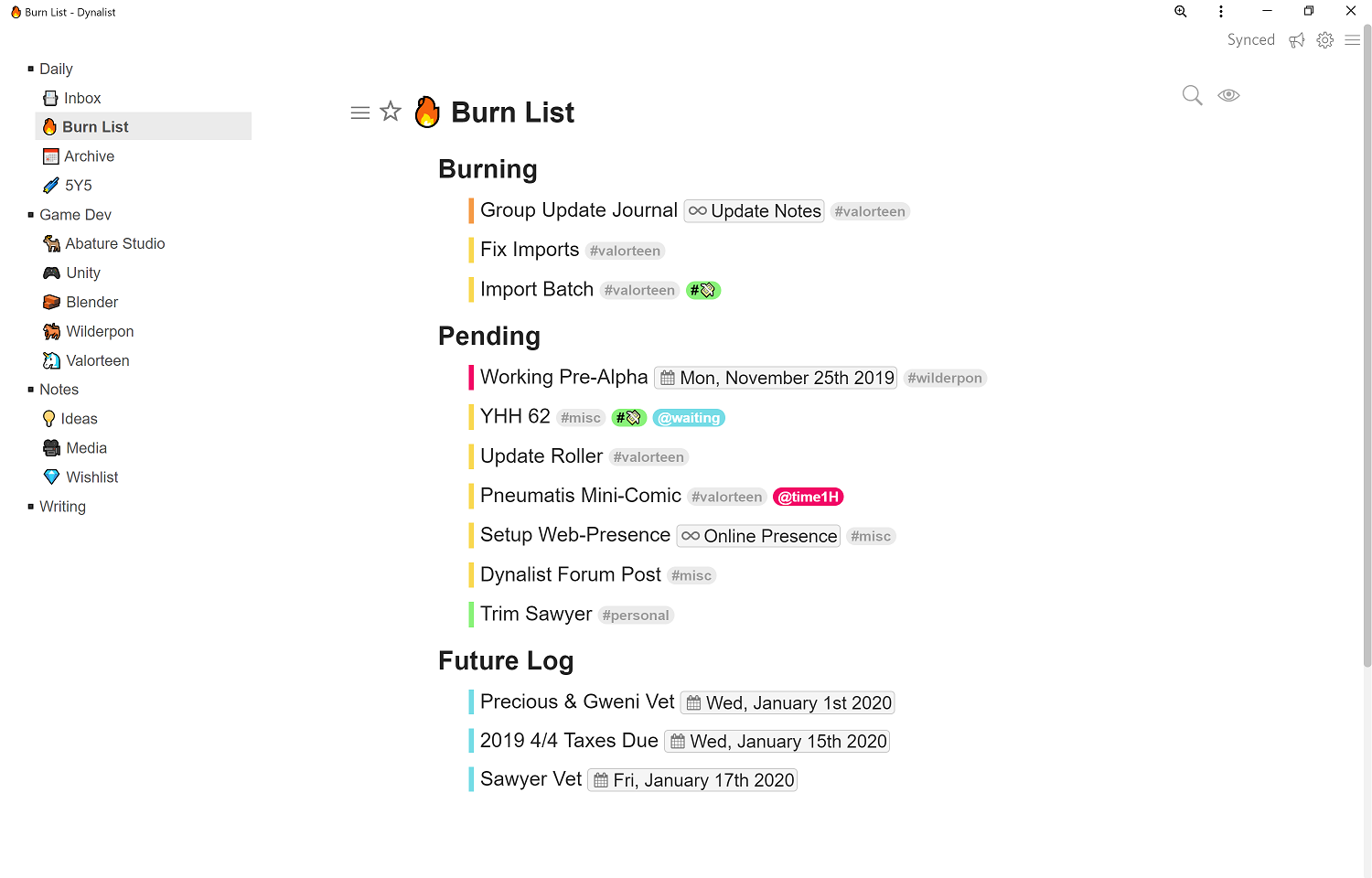Star the Burn List document

391,112
